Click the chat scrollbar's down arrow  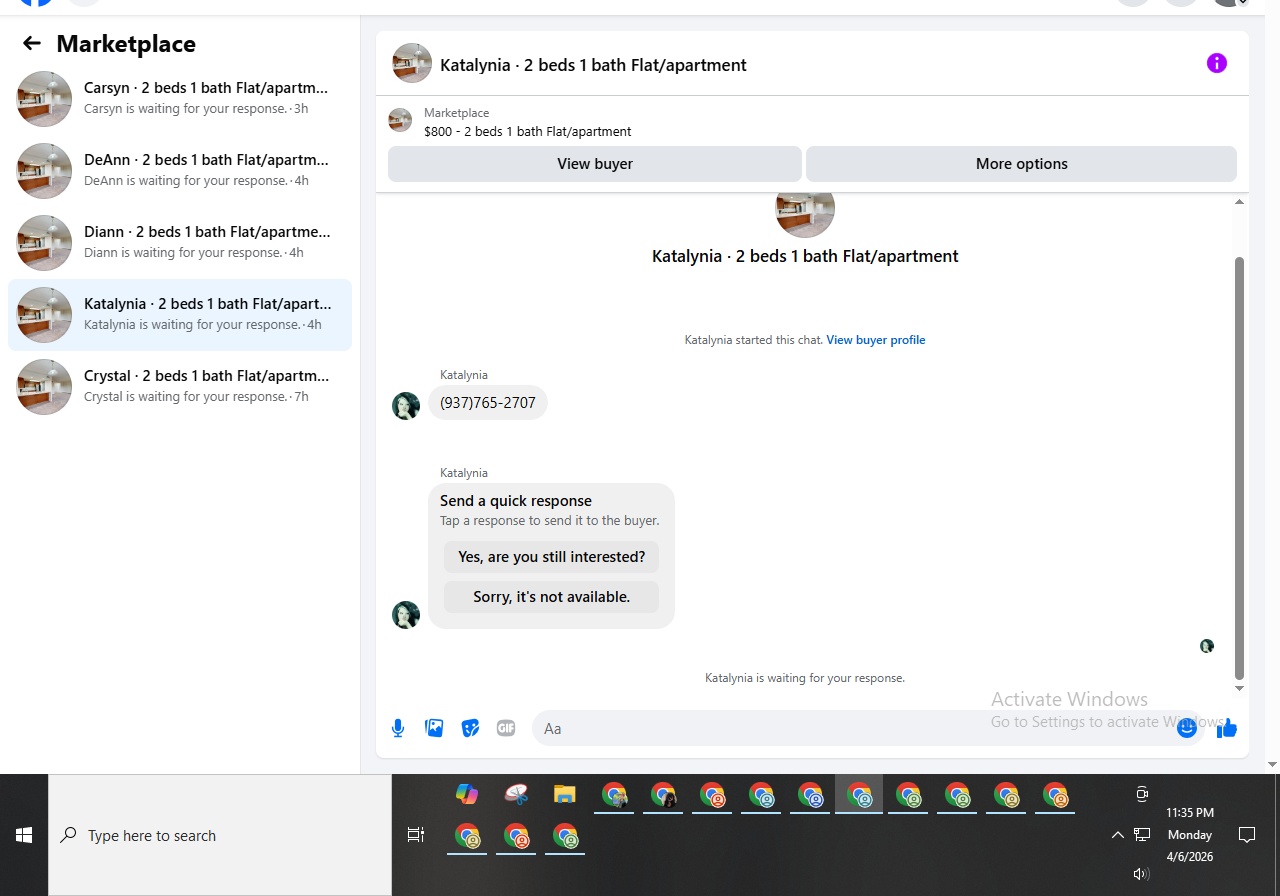point(1239,688)
